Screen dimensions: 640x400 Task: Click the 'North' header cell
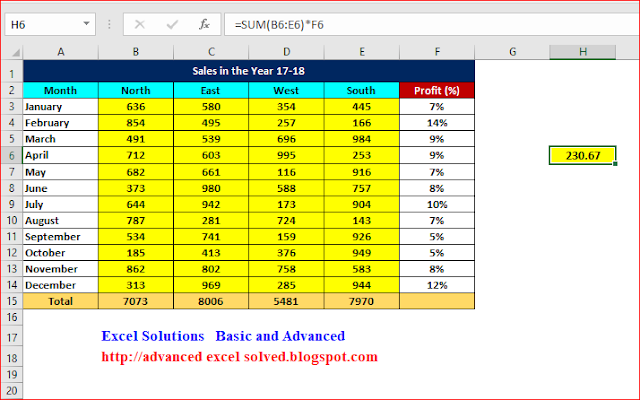point(136,90)
